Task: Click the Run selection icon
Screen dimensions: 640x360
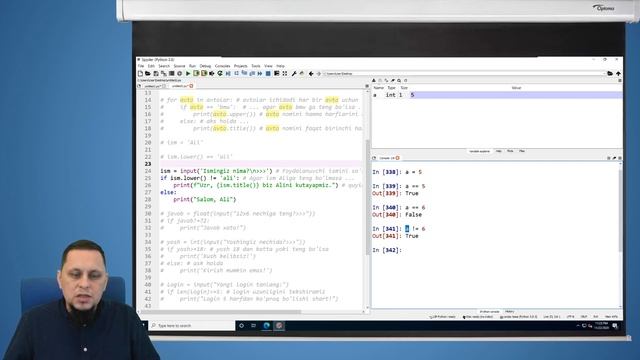Action: [x=211, y=73]
